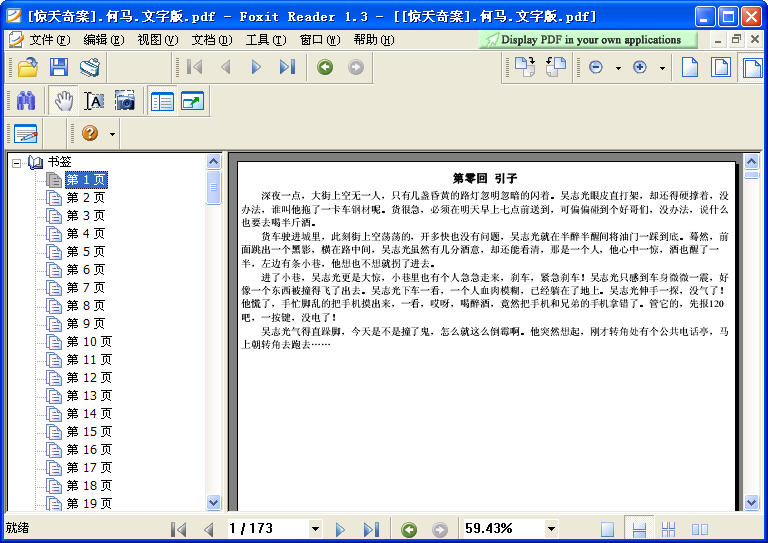Open zoom in dropdown arrow
This screenshot has height=543, width=768.
[x=662, y=68]
